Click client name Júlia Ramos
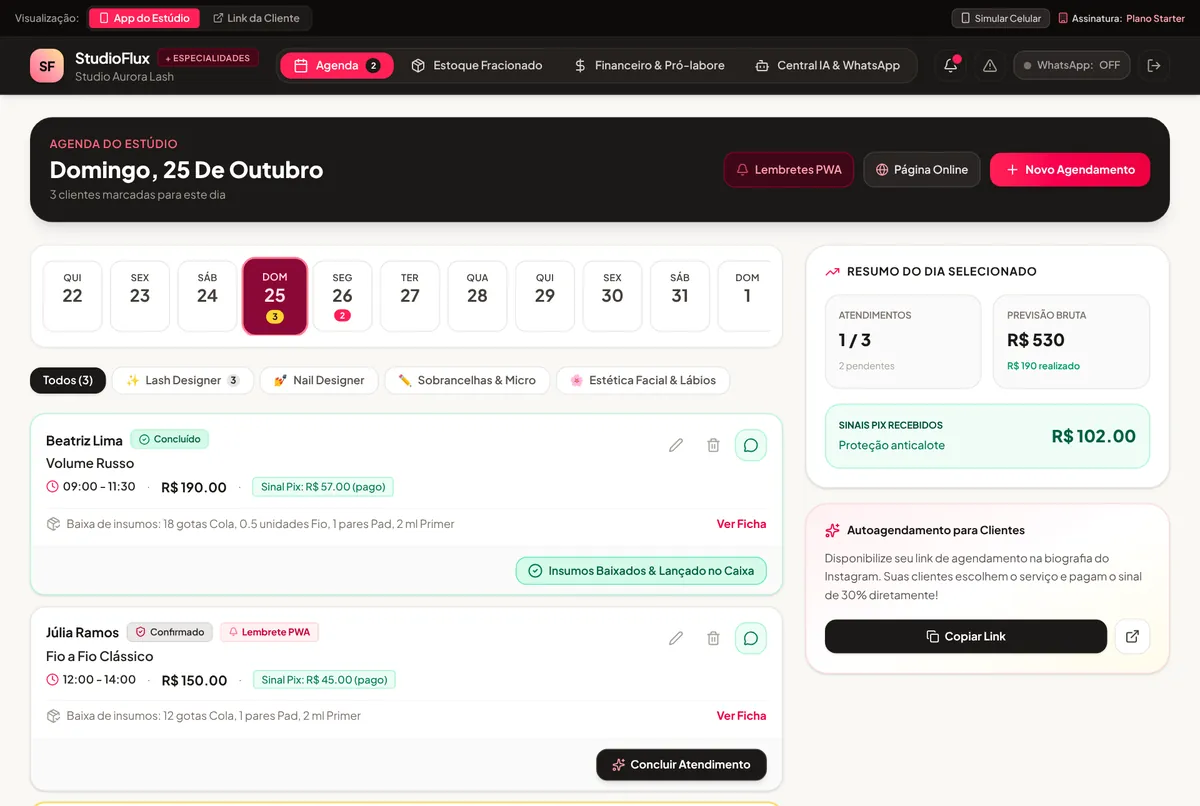The height and width of the screenshot is (806, 1200). [82, 632]
